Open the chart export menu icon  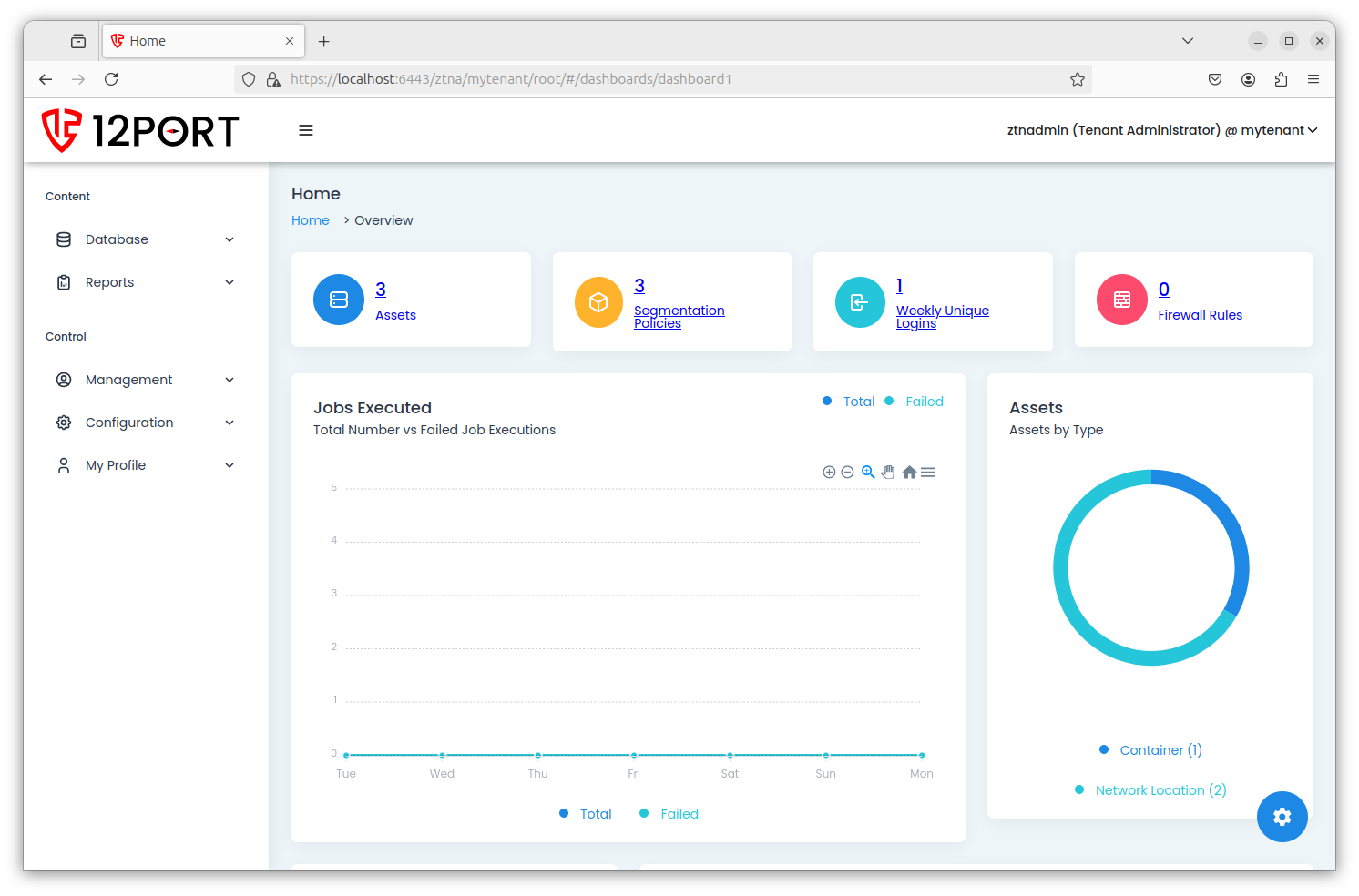pyautogui.click(x=928, y=472)
